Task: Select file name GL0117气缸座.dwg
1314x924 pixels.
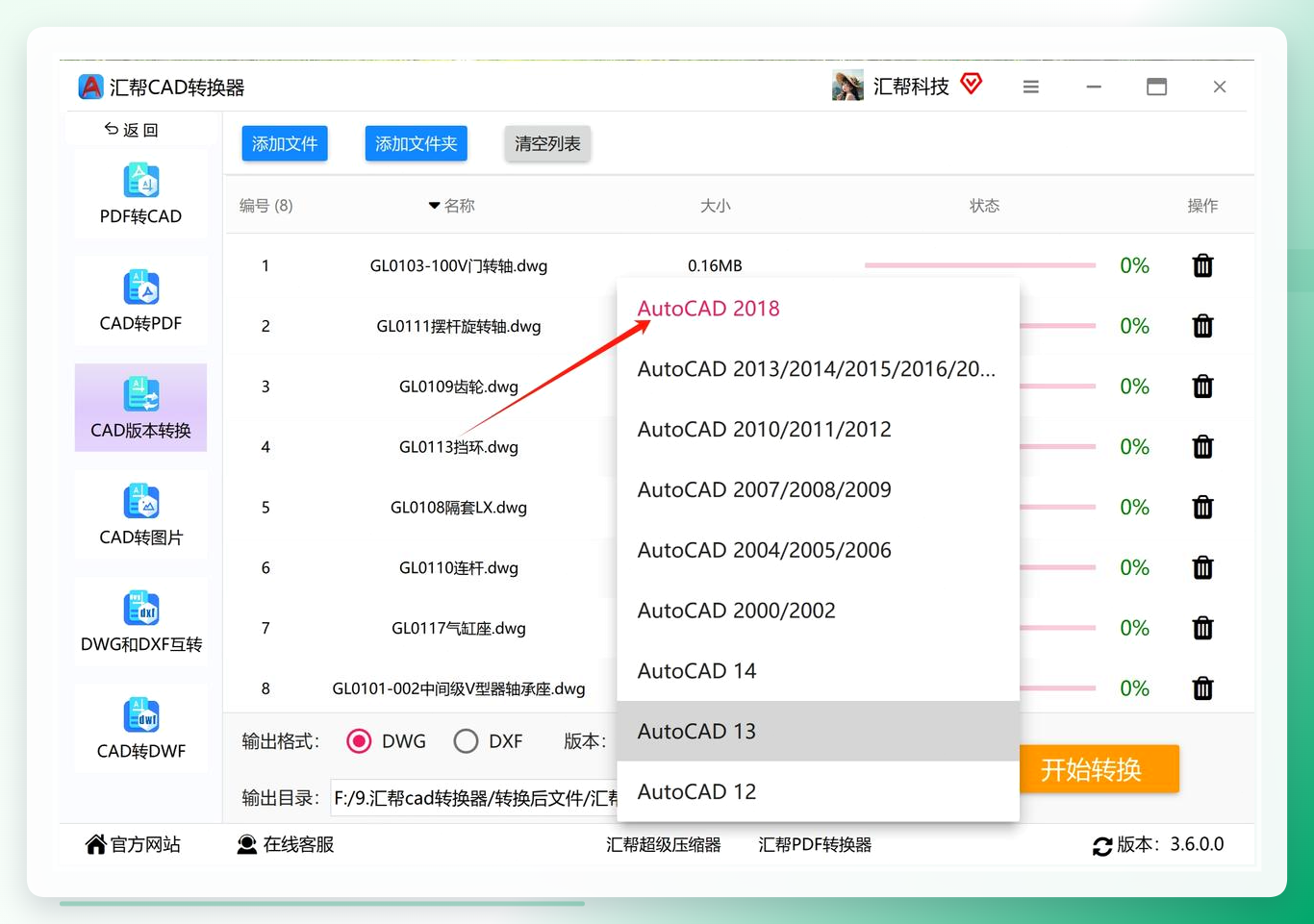Action: coord(459,628)
